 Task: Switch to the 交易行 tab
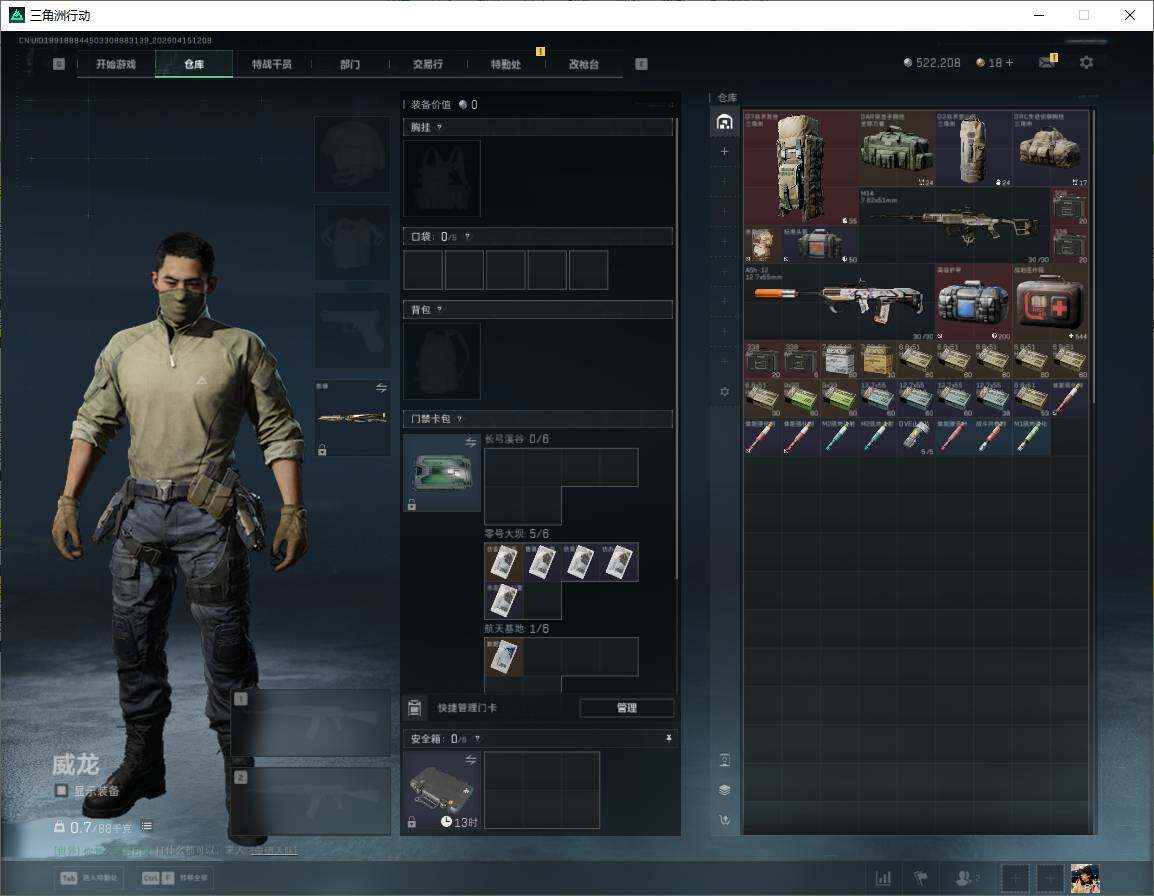tap(427, 64)
